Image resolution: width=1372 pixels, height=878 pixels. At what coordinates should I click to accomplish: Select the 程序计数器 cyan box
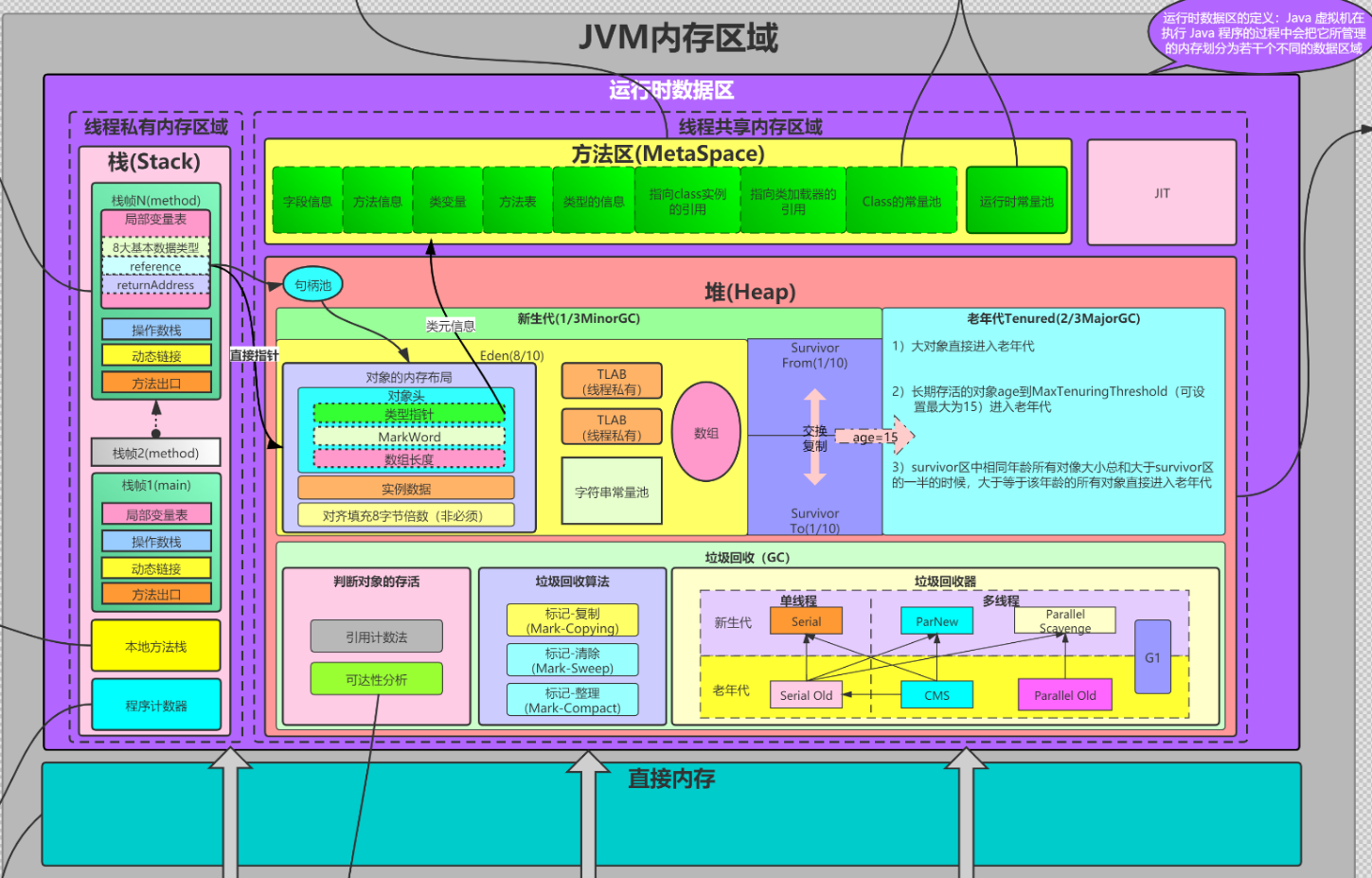point(156,705)
